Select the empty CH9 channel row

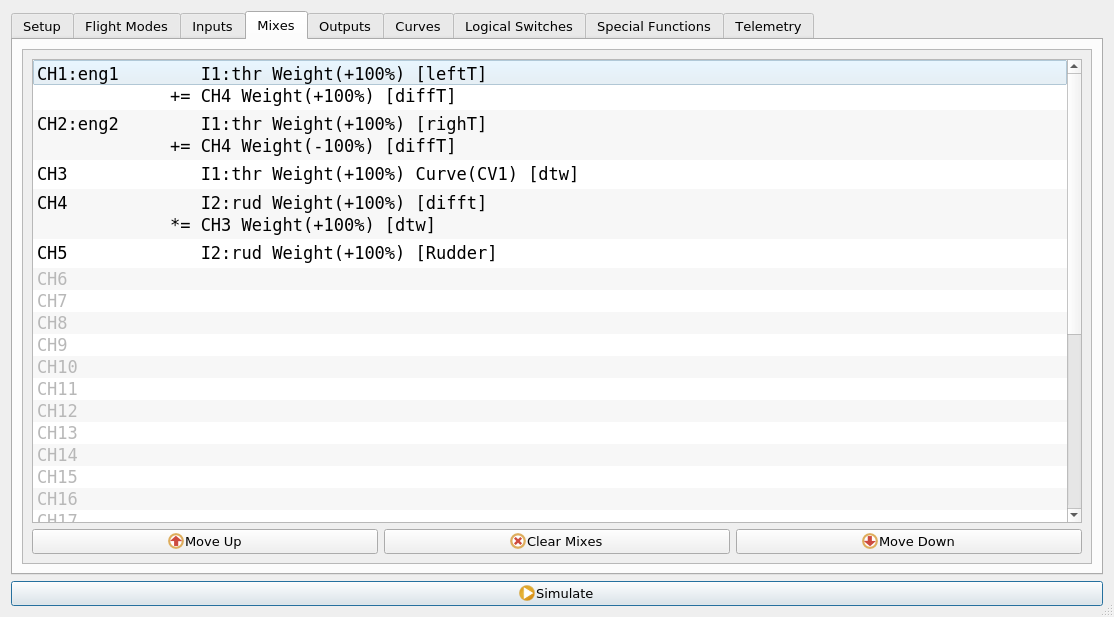(x=550, y=345)
